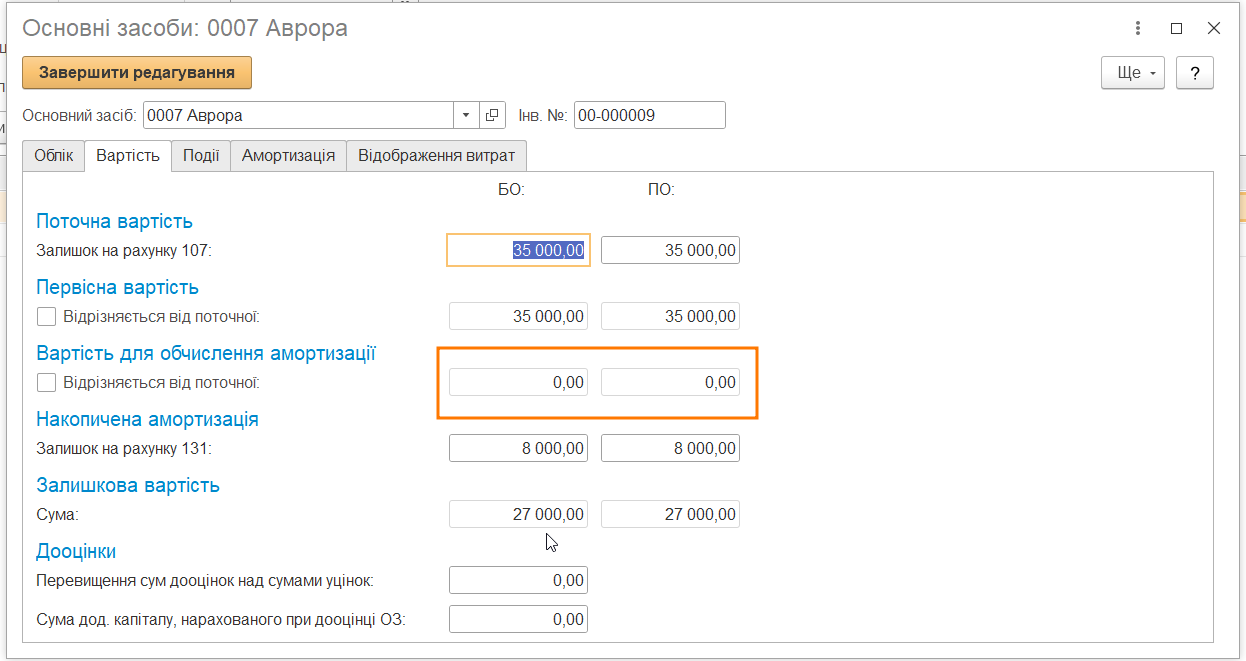
Task: Click the БО amortization calculation value 0,00
Action: tap(518, 382)
